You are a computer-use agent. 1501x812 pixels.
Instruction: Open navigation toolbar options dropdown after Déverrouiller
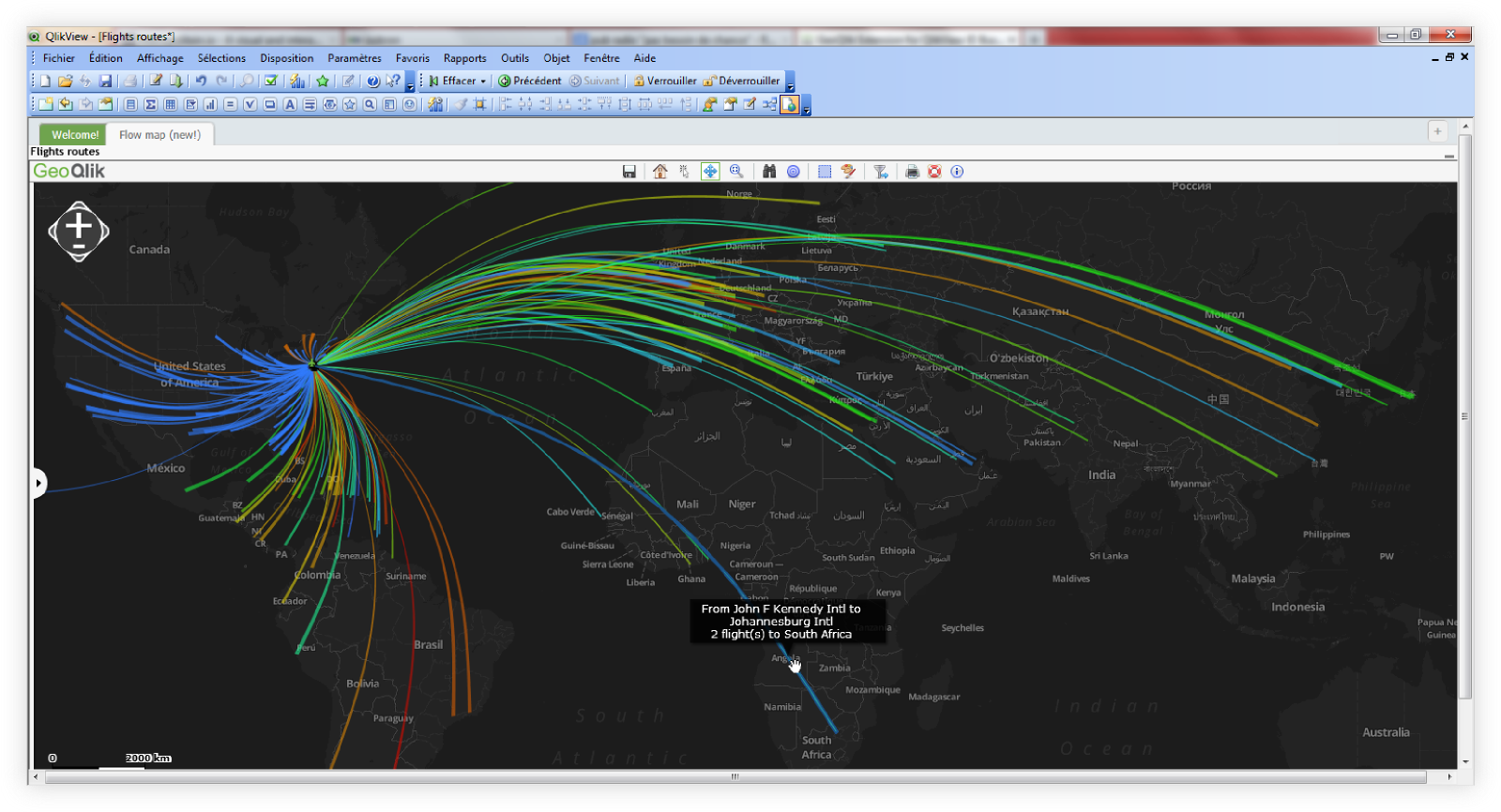point(790,83)
